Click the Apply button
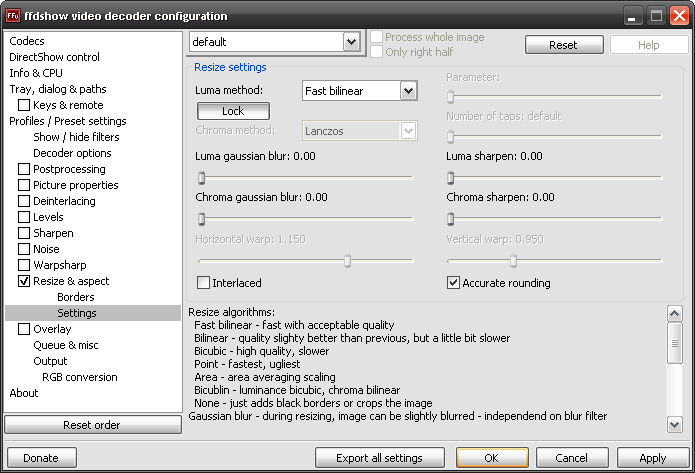Screen dimensions: 695x473 [653, 457]
